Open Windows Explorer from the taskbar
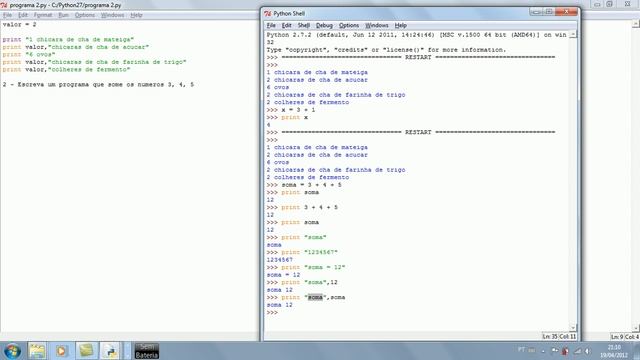This screenshot has width=640, height=360. [37, 351]
